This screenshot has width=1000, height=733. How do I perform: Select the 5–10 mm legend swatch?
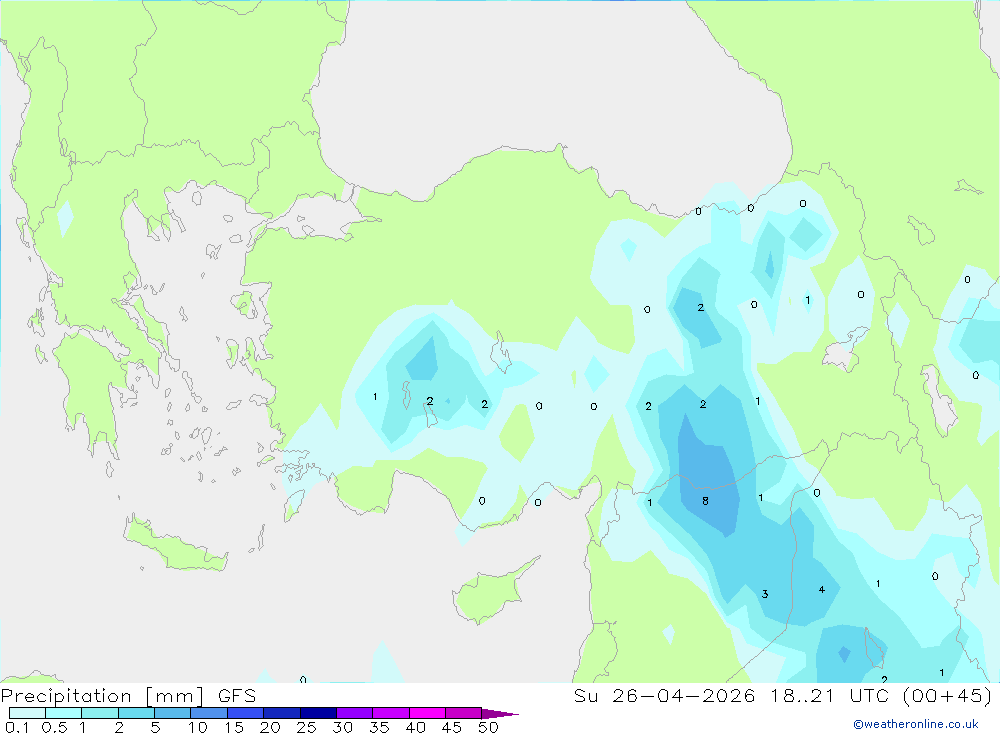point(173,713)
